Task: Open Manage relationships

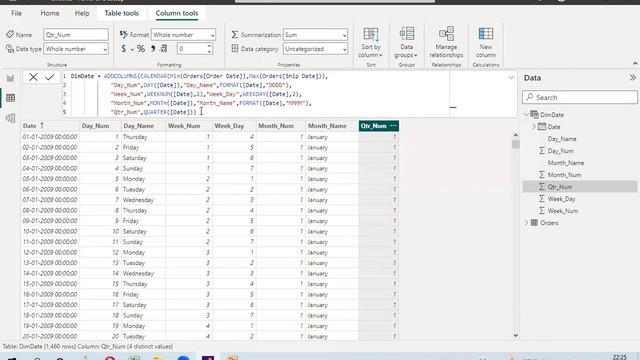Action: click(446, 43)
